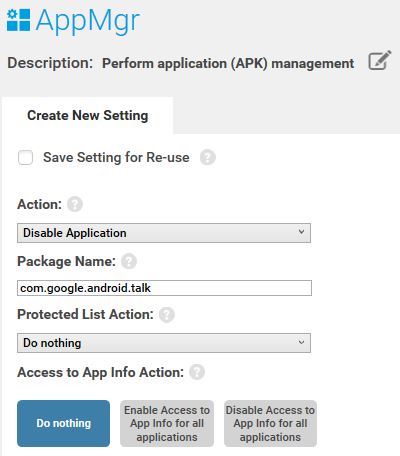Image resolution: width=400 pixels, height=456 pixels.
Task: Open help icon beside Package Name
Action: point(129,261)
